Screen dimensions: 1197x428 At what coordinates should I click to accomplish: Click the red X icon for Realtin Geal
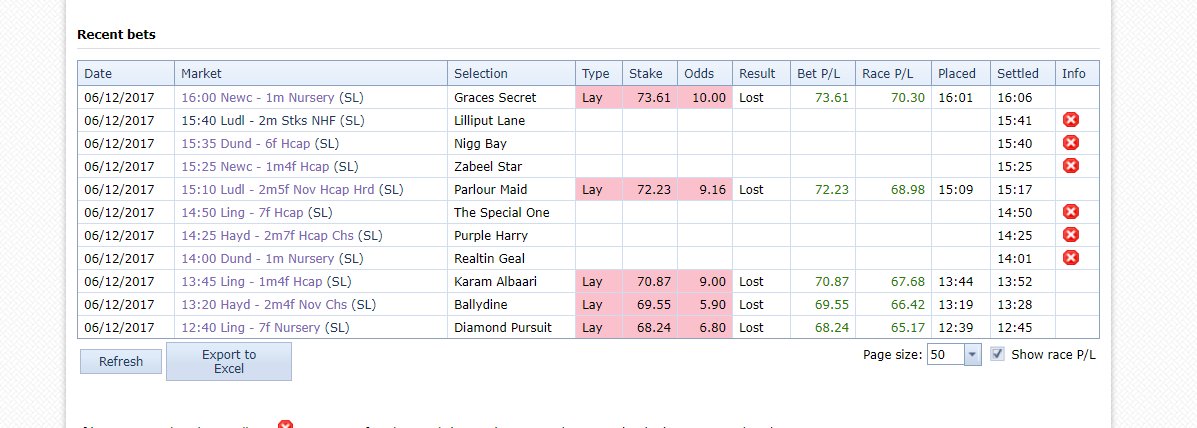coord(1071,258)
